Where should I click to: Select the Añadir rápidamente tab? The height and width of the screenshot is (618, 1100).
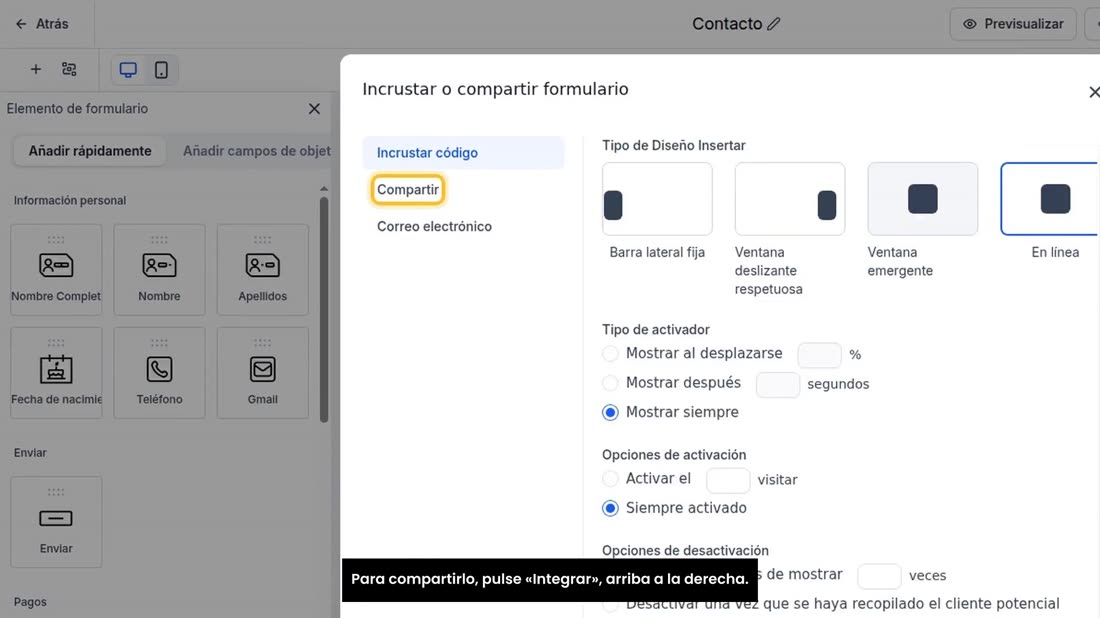point(90,151)
